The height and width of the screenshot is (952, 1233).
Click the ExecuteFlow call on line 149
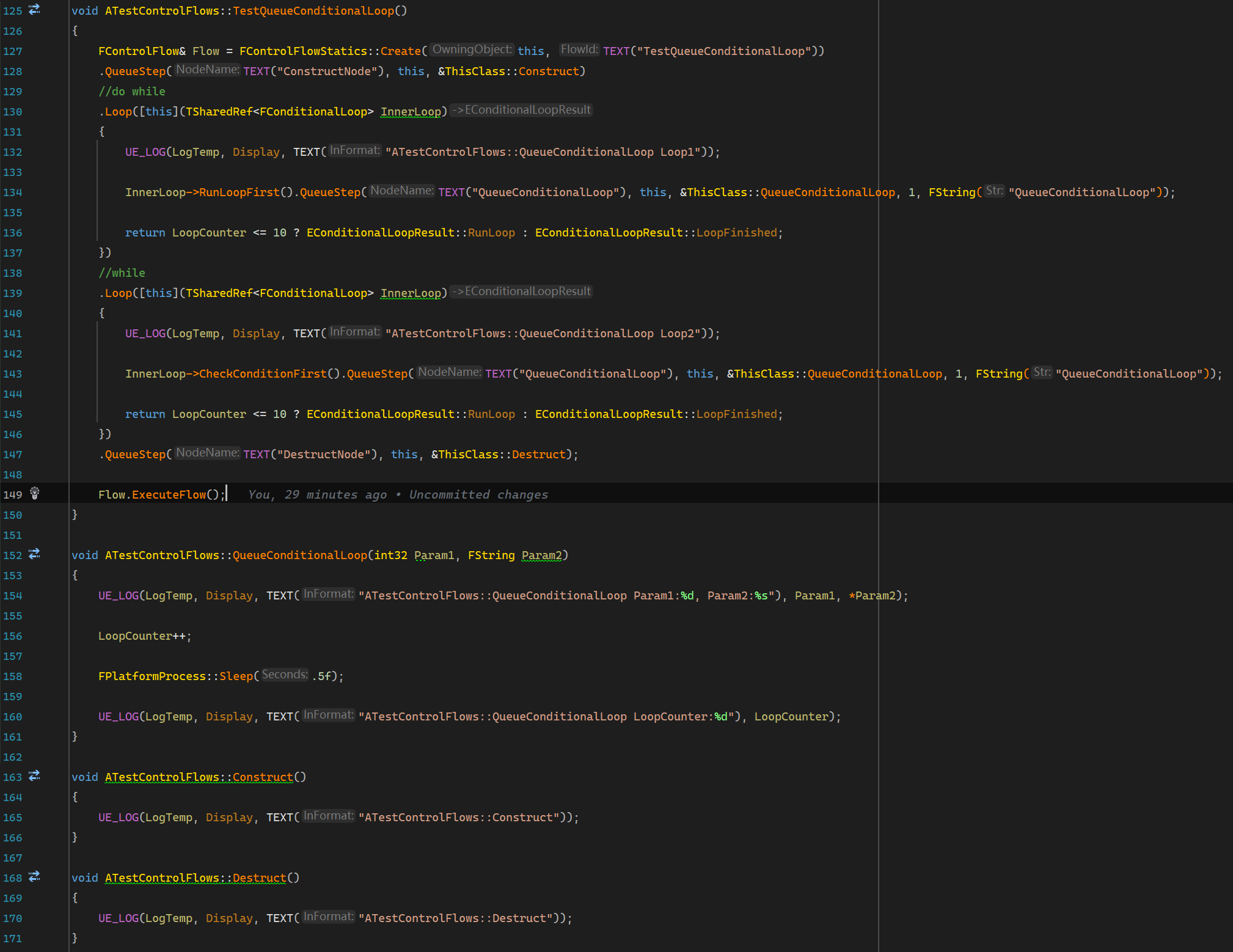point(169,495)
